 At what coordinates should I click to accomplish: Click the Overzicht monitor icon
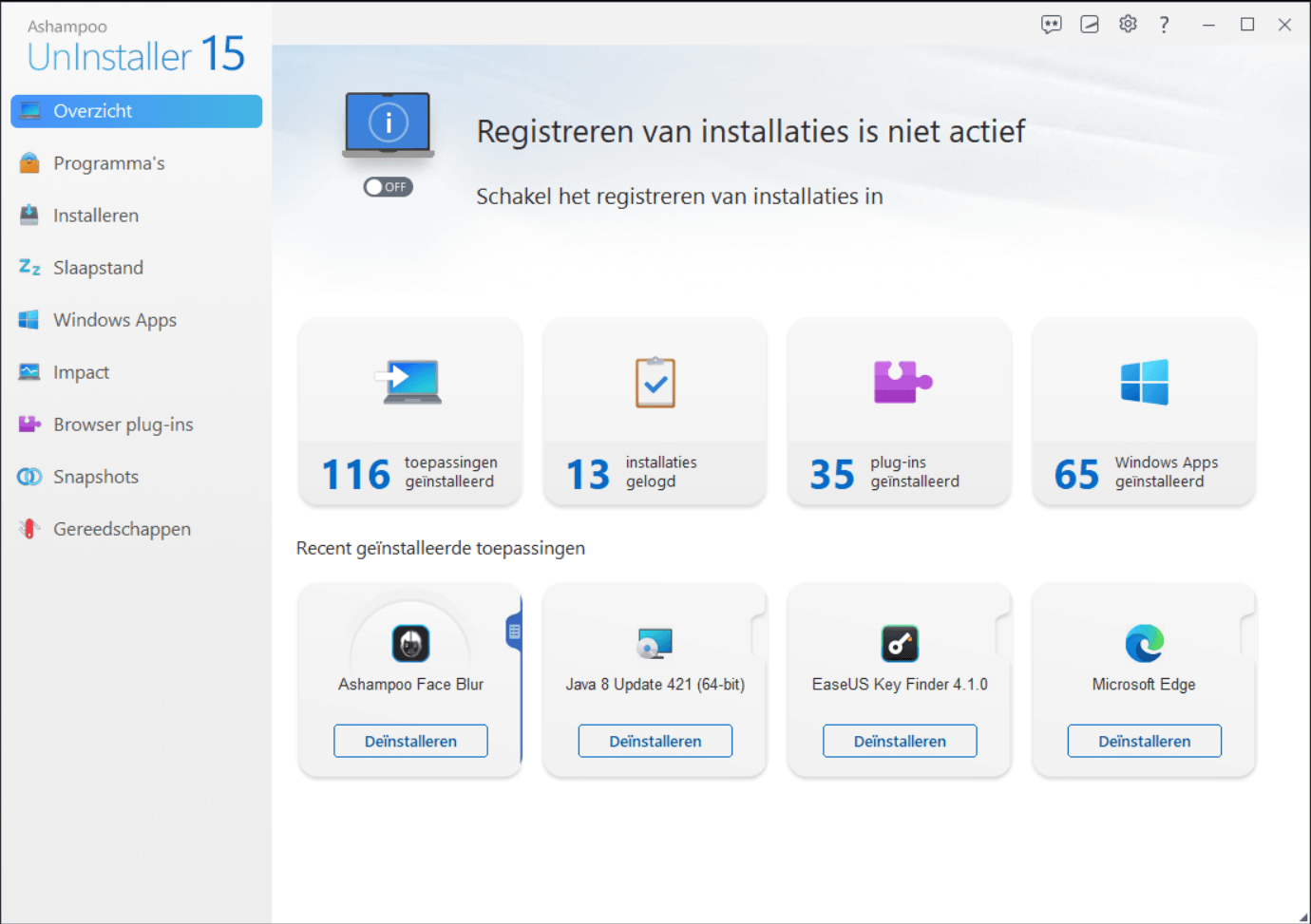(29, 111)
